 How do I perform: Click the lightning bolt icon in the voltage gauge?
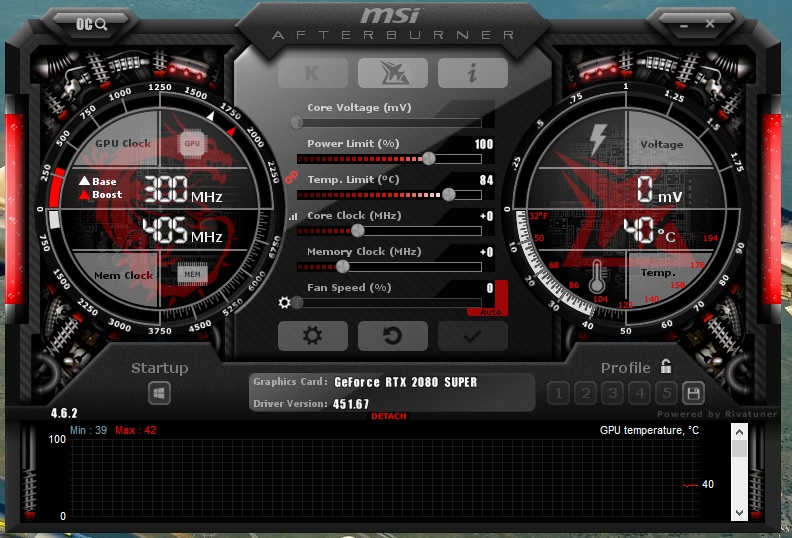(598, 138)
